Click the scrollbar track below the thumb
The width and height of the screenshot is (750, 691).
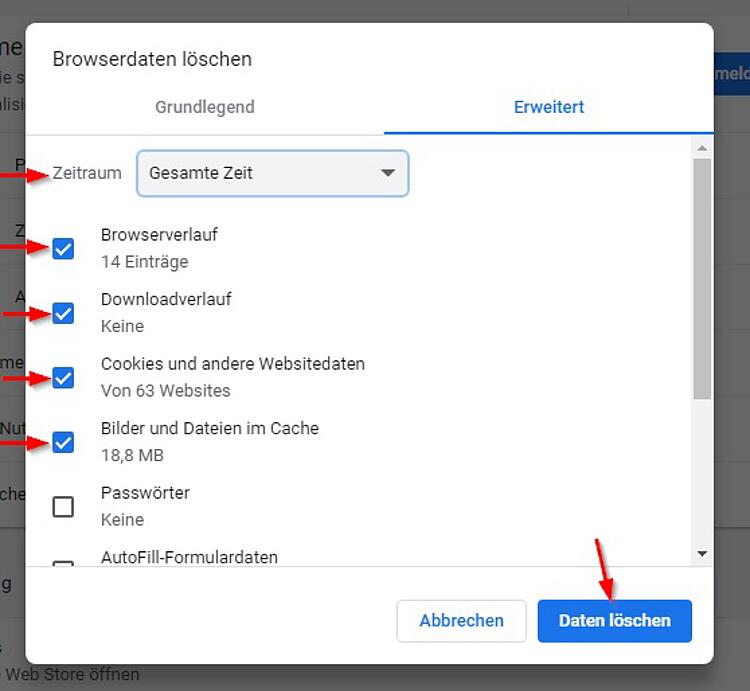coord(702,472)
